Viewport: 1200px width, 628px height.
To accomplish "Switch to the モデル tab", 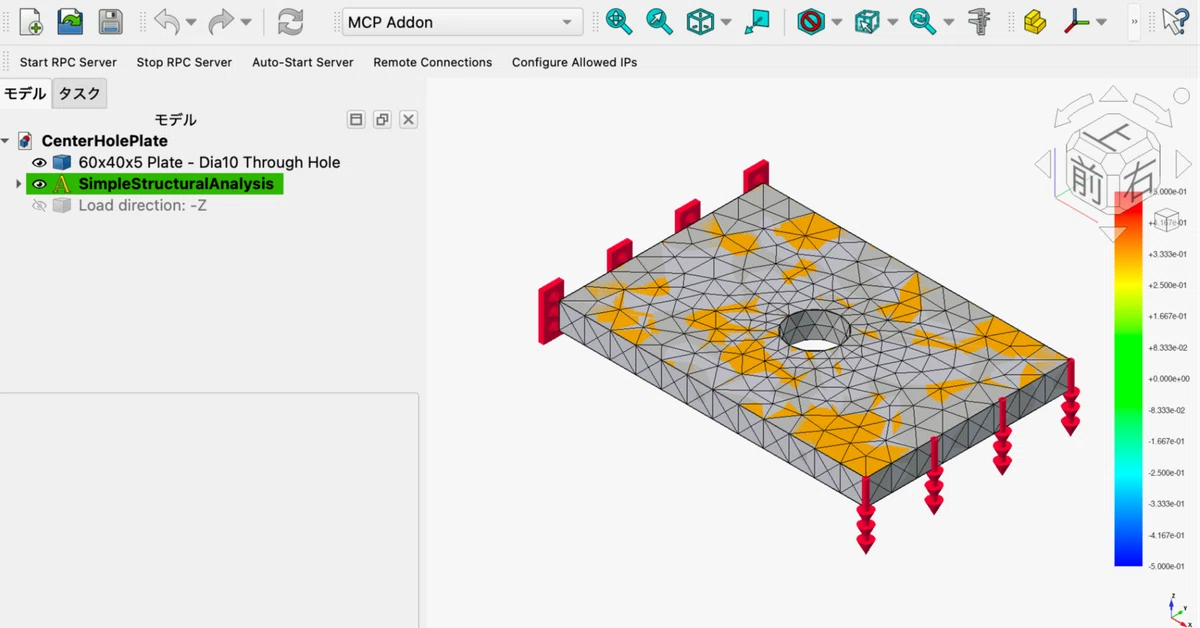I will click(25, 94).
